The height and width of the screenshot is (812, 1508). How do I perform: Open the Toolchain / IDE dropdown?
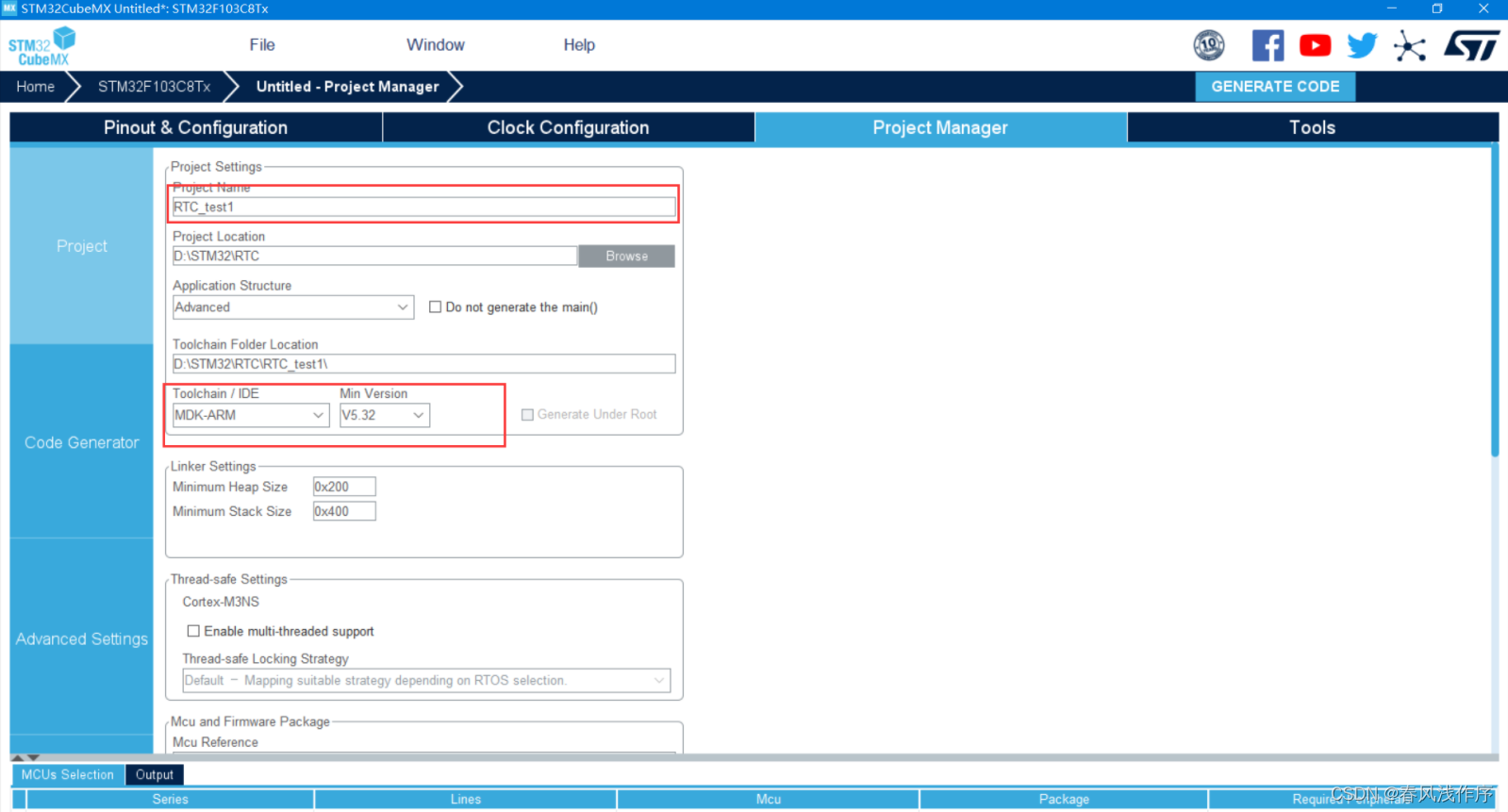[x=251, y=415]
